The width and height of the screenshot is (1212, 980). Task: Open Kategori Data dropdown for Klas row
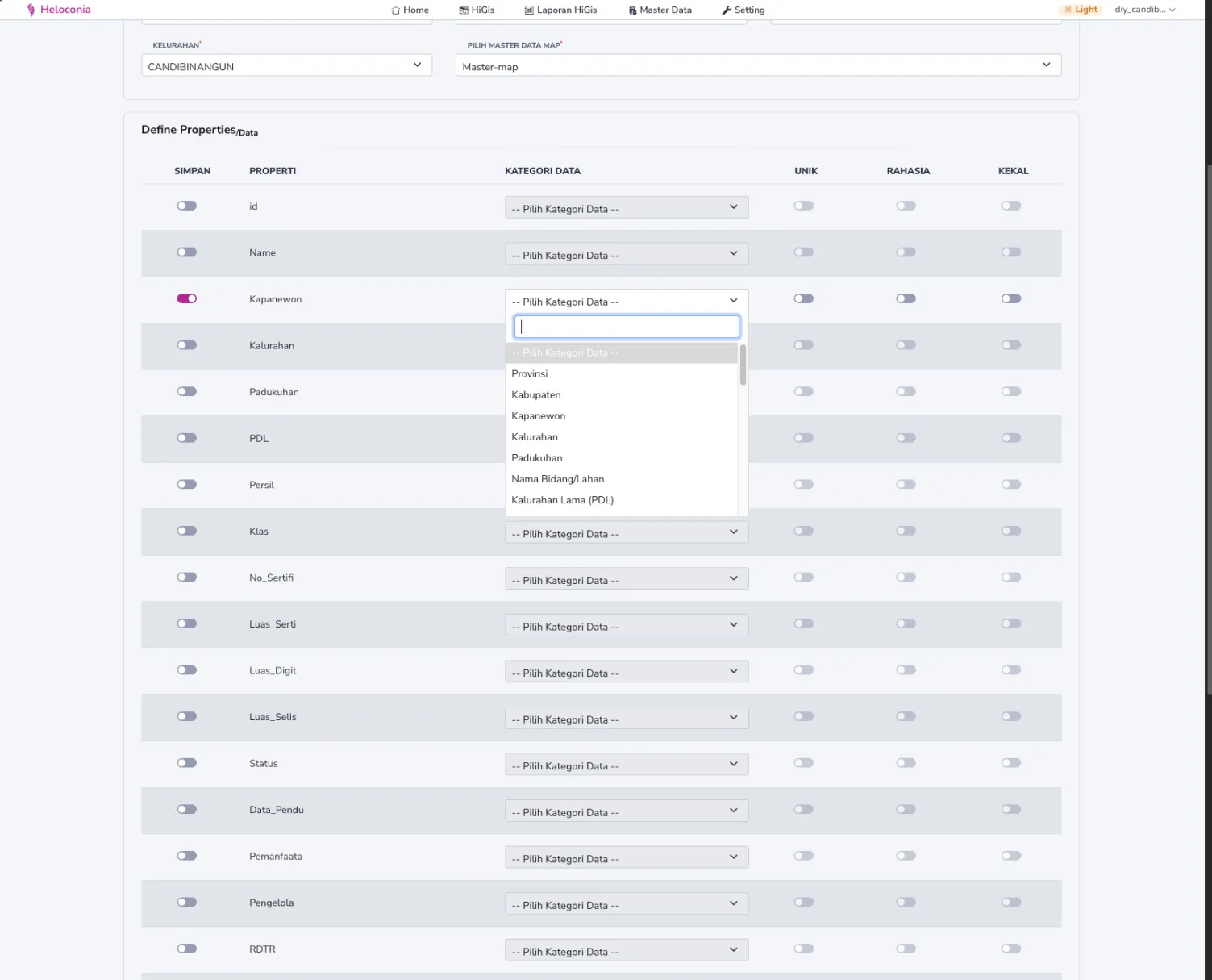tap(626, 532)
